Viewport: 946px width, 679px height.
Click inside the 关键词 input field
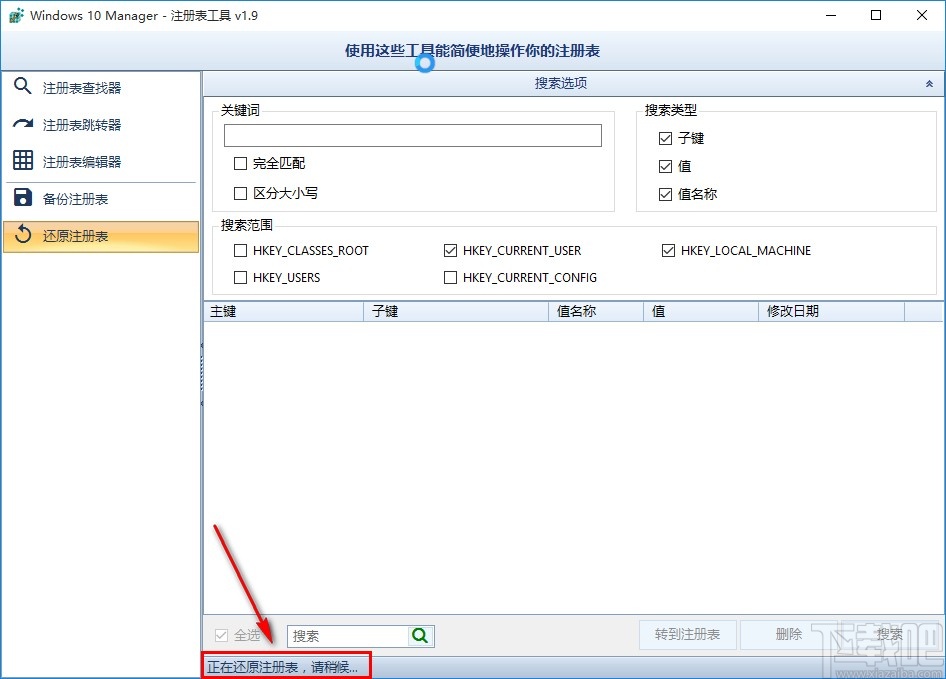[x=412, y=135]
